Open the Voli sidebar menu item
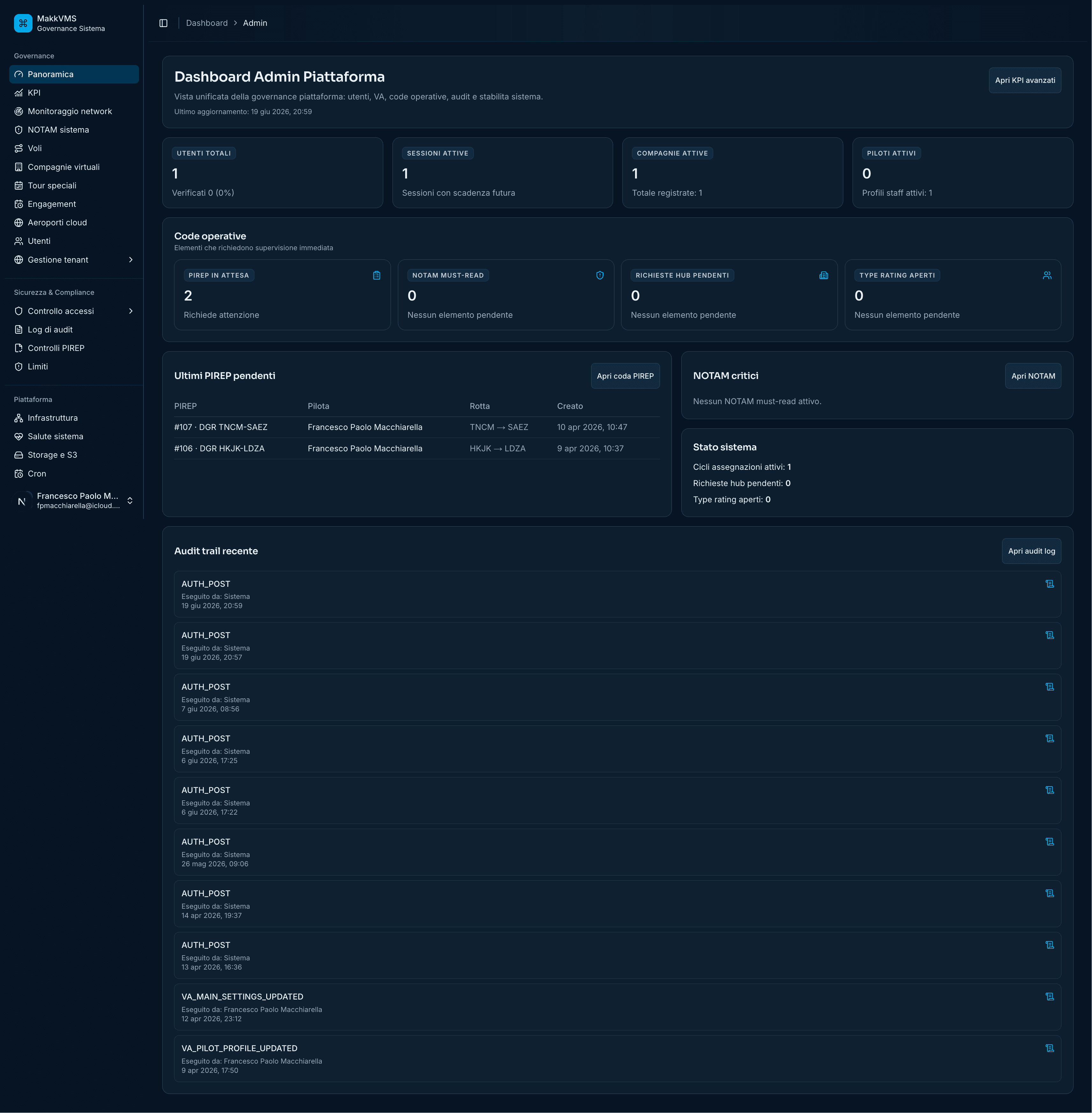1092x1113 pixels. 74,148
